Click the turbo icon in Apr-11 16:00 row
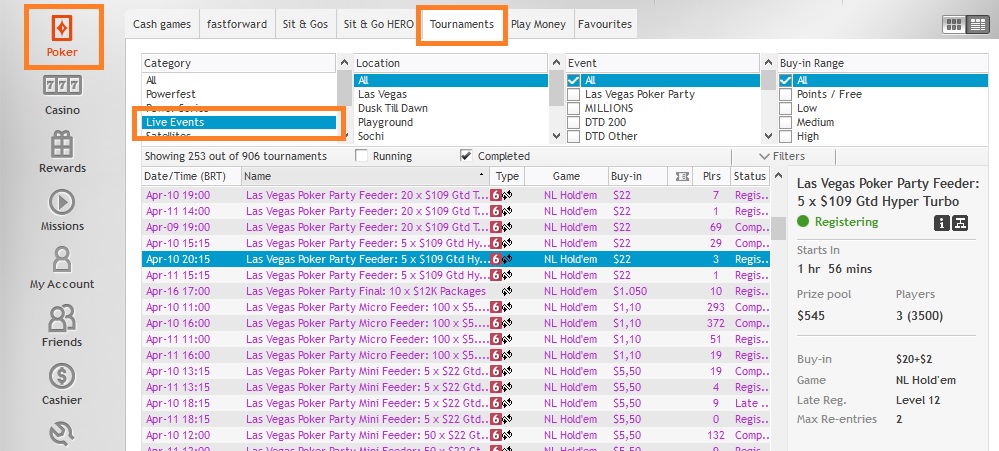 coord(508,355)
